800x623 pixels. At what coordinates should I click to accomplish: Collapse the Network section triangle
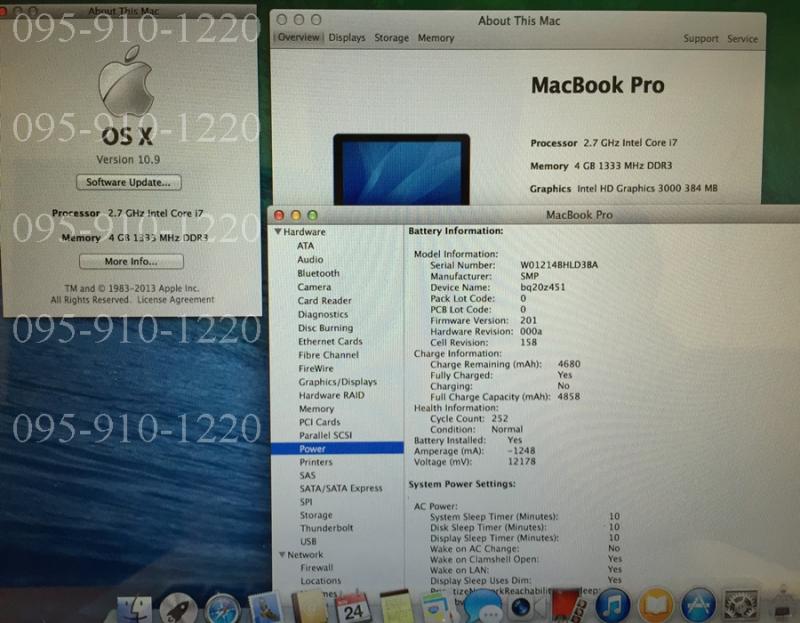(282, 554)
